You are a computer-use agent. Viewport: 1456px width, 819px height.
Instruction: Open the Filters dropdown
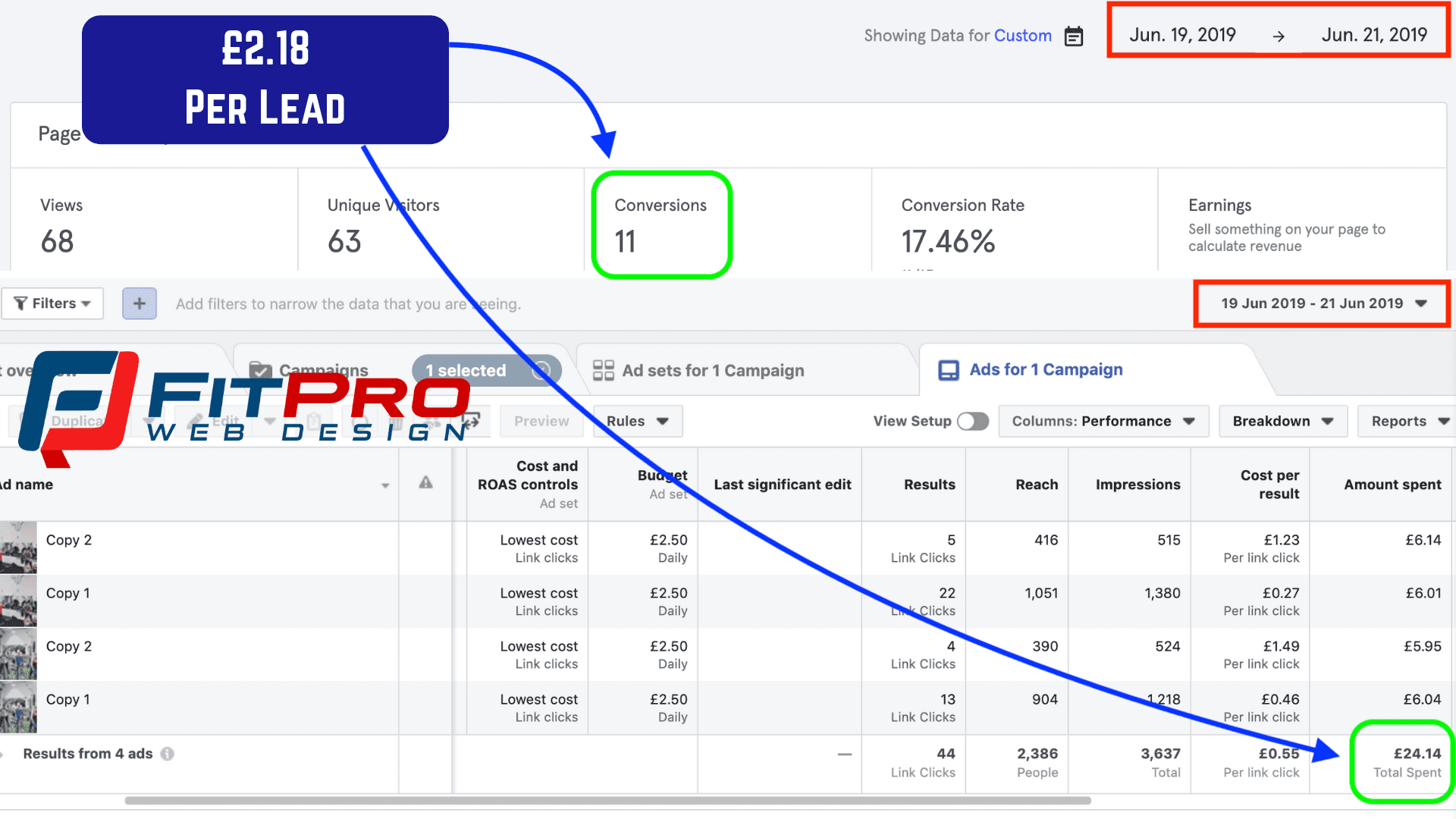tap(52, 303)
